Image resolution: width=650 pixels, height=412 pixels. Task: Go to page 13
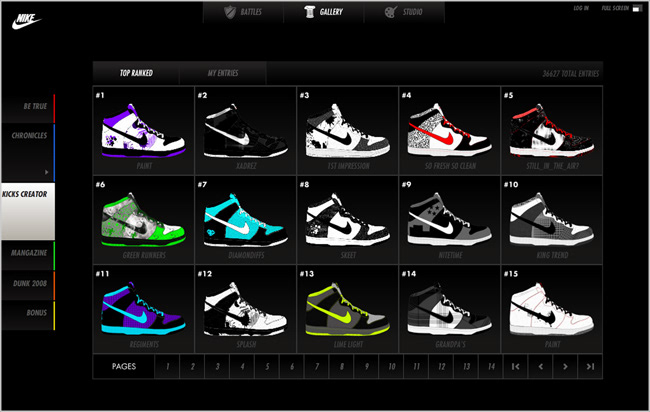point(466,366)
